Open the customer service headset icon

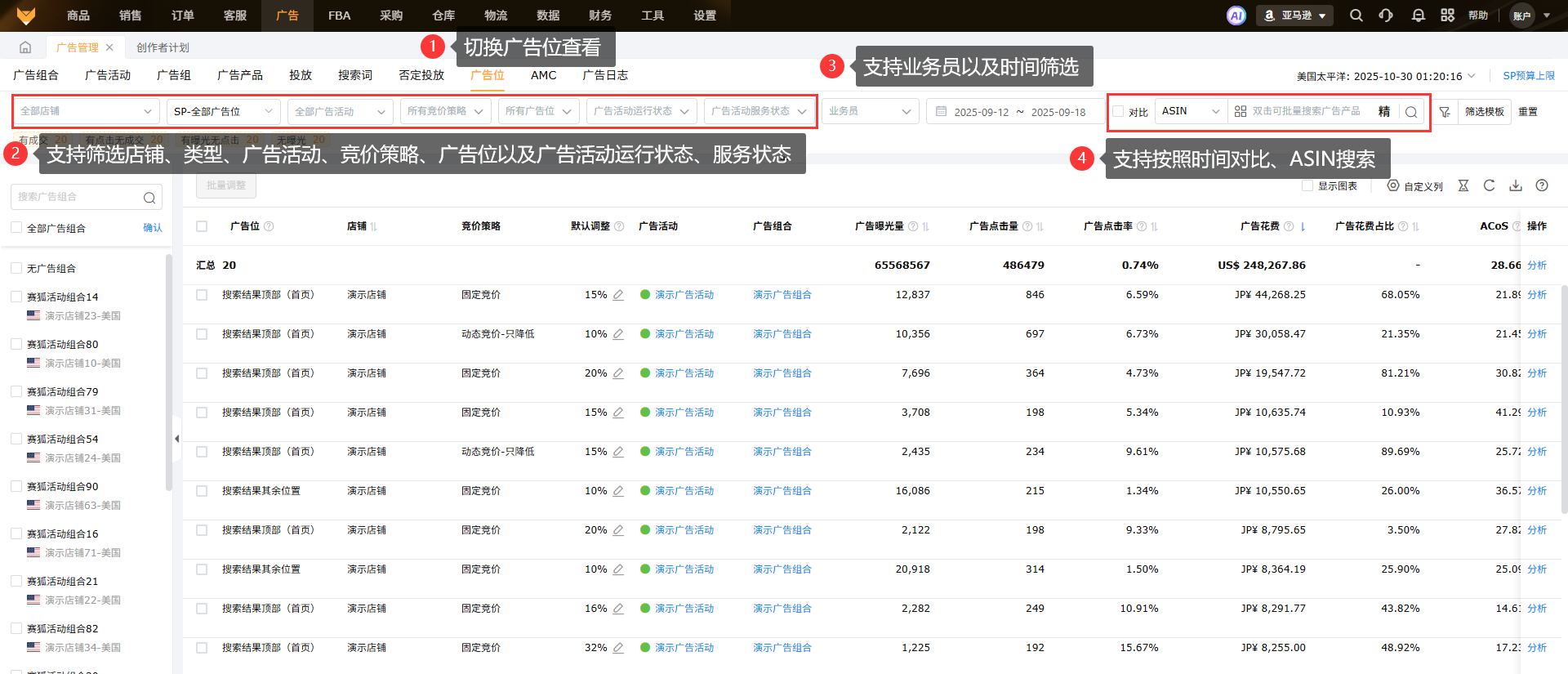pyautogui.click(x=1386, y=16)
